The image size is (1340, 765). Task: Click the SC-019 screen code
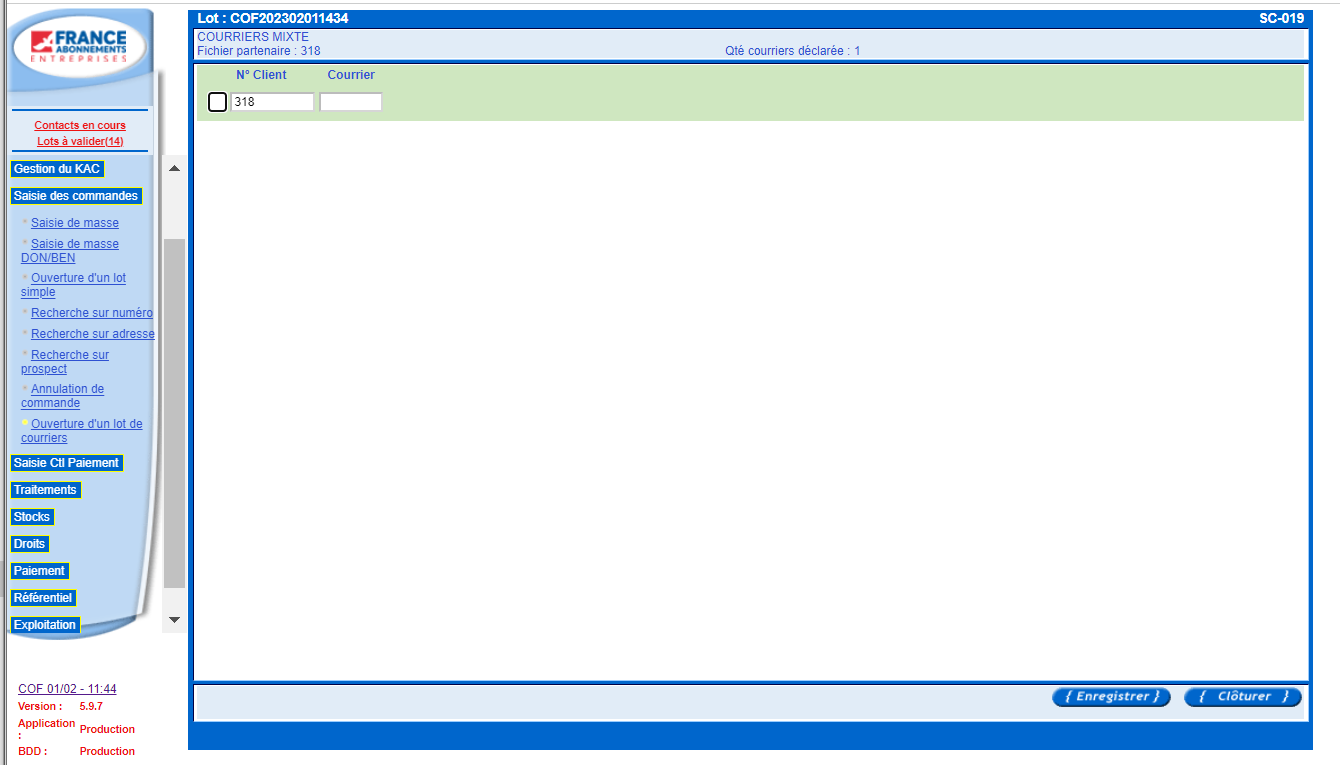(1281, 18)
